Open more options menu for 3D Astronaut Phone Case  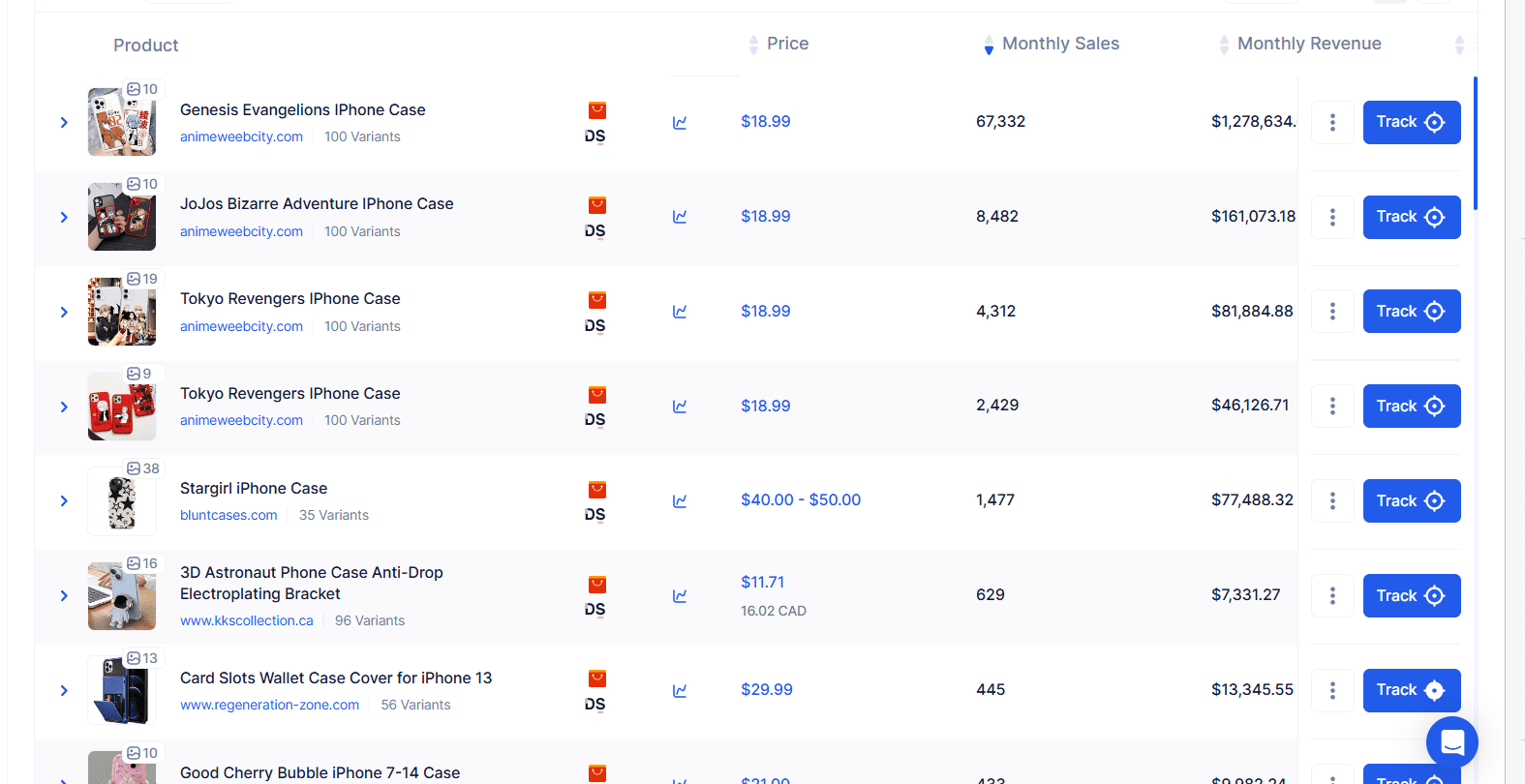click(x=1332, y=596)
